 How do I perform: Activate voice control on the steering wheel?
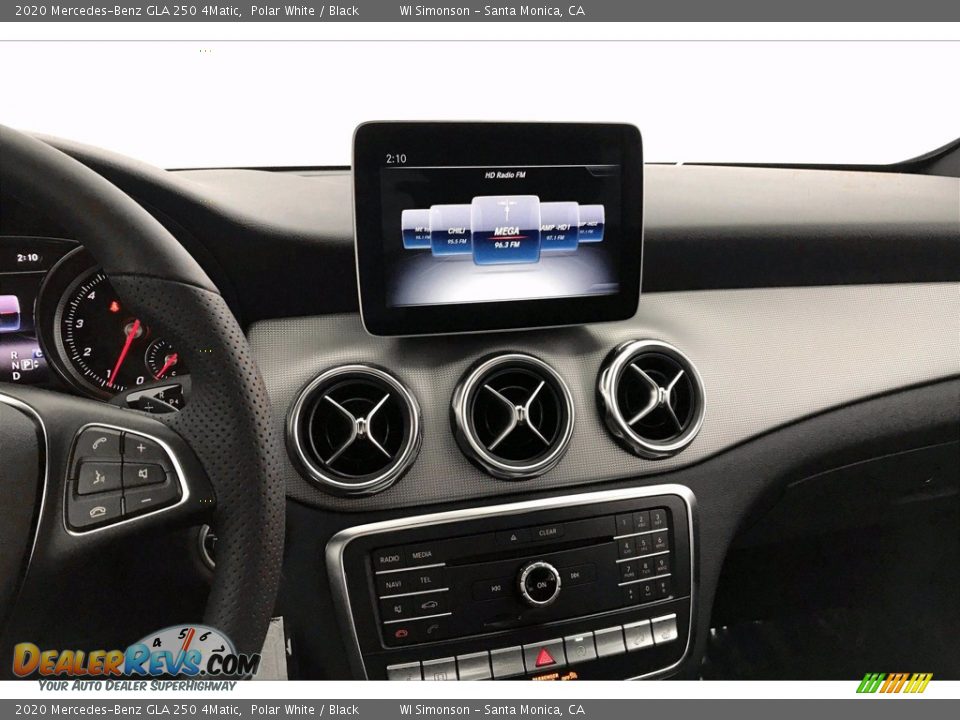(x=99, y=476)
